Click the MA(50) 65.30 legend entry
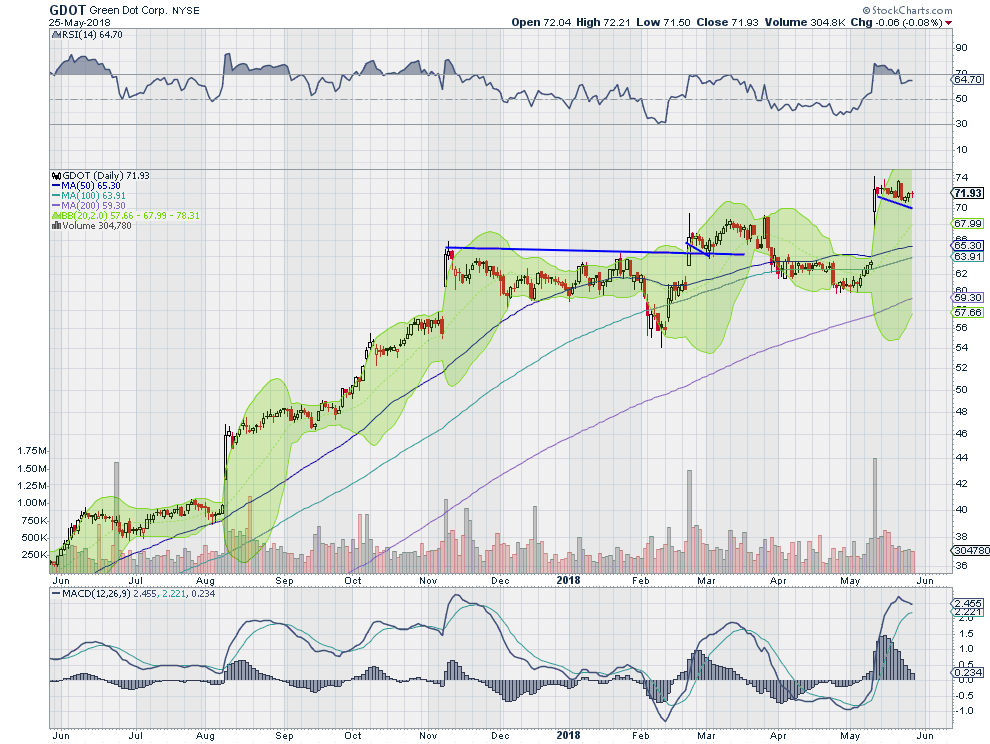990x744 pixels. 90,186
